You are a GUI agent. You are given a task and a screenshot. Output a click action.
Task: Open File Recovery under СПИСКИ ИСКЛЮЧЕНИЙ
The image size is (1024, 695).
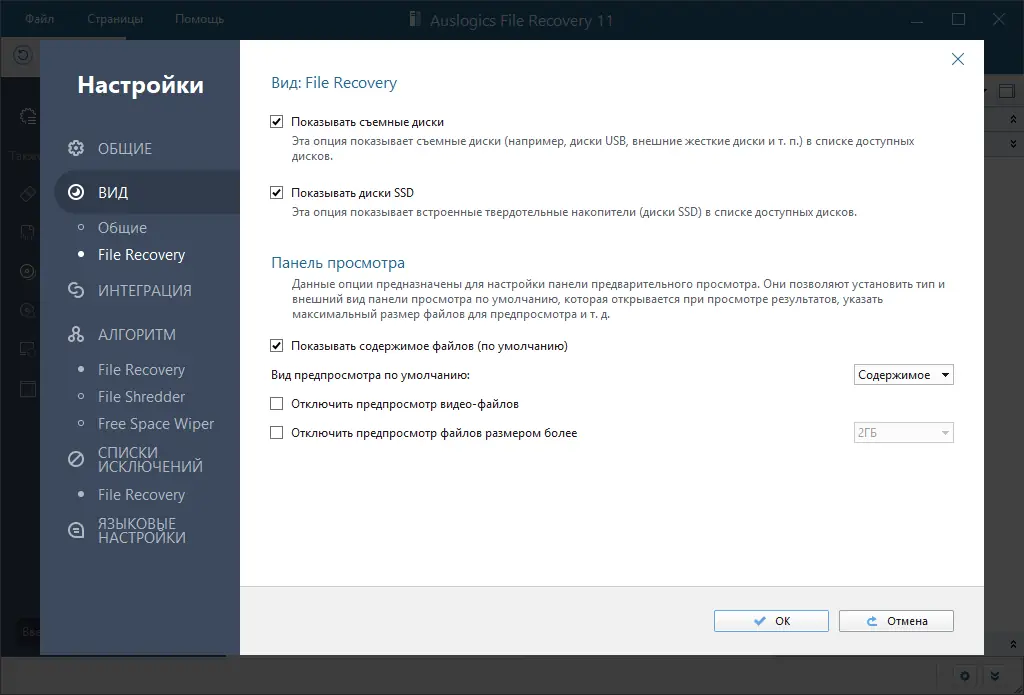click(x=141, y=494)
